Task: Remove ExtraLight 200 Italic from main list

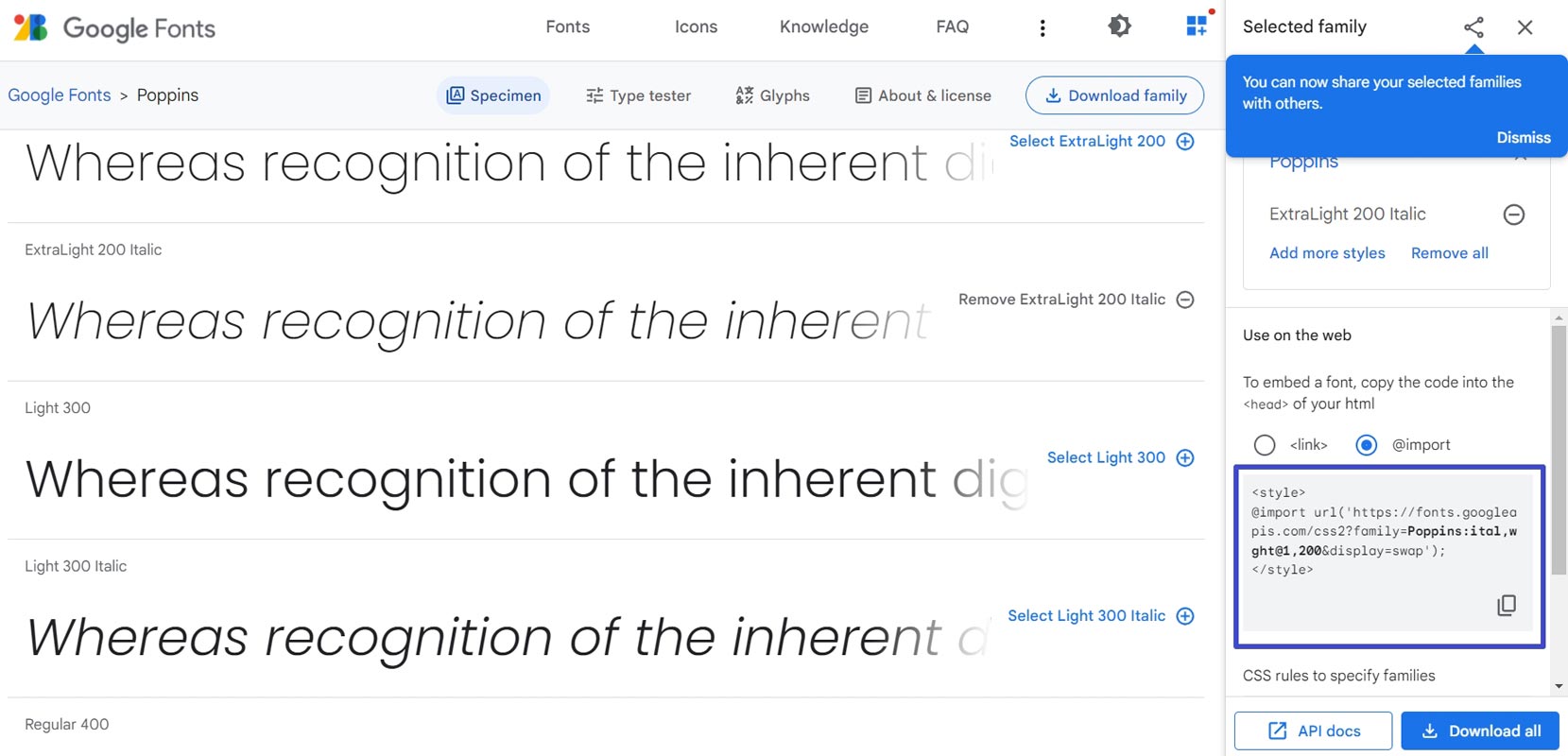Action: click(1077, 300)
